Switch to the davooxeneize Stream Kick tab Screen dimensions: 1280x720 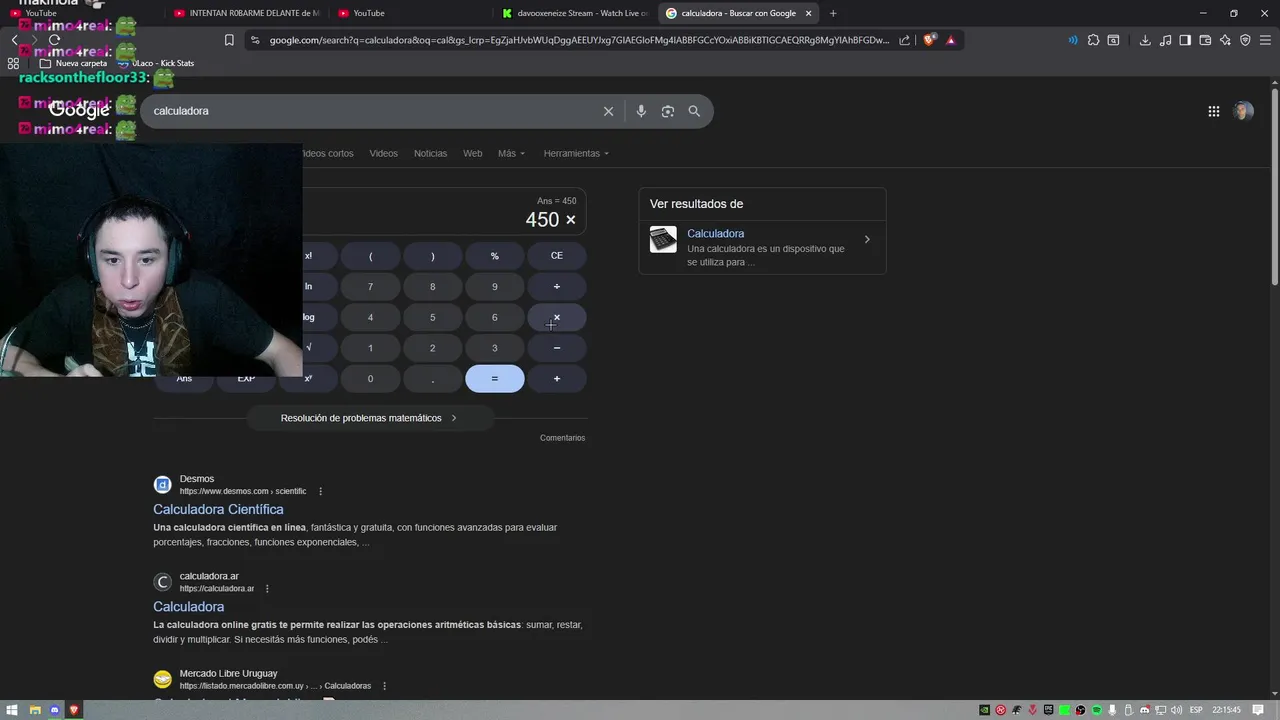click(x=575, y=13)
